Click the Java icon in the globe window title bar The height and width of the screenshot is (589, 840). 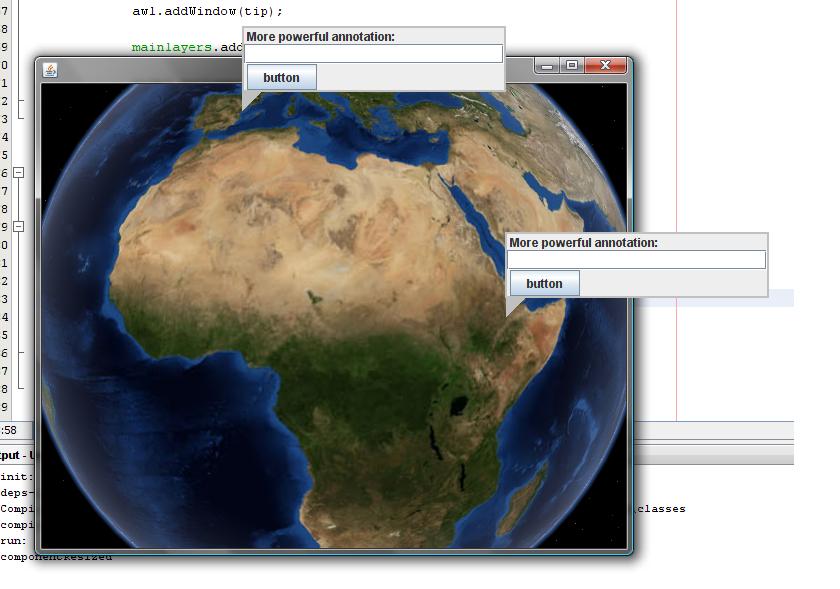pyautogui.click(x=50, y=70)
